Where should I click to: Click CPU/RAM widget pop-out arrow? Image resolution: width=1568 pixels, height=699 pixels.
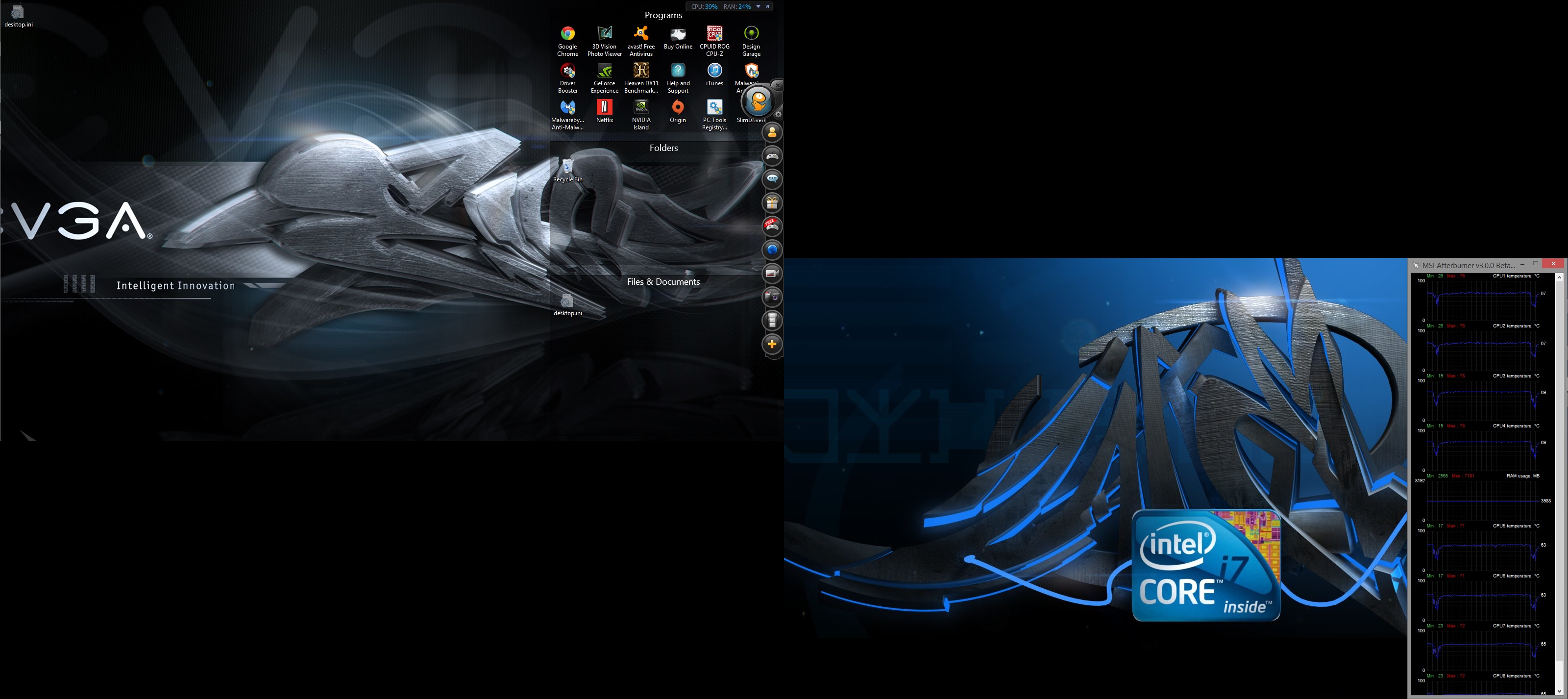coord(767,6)
